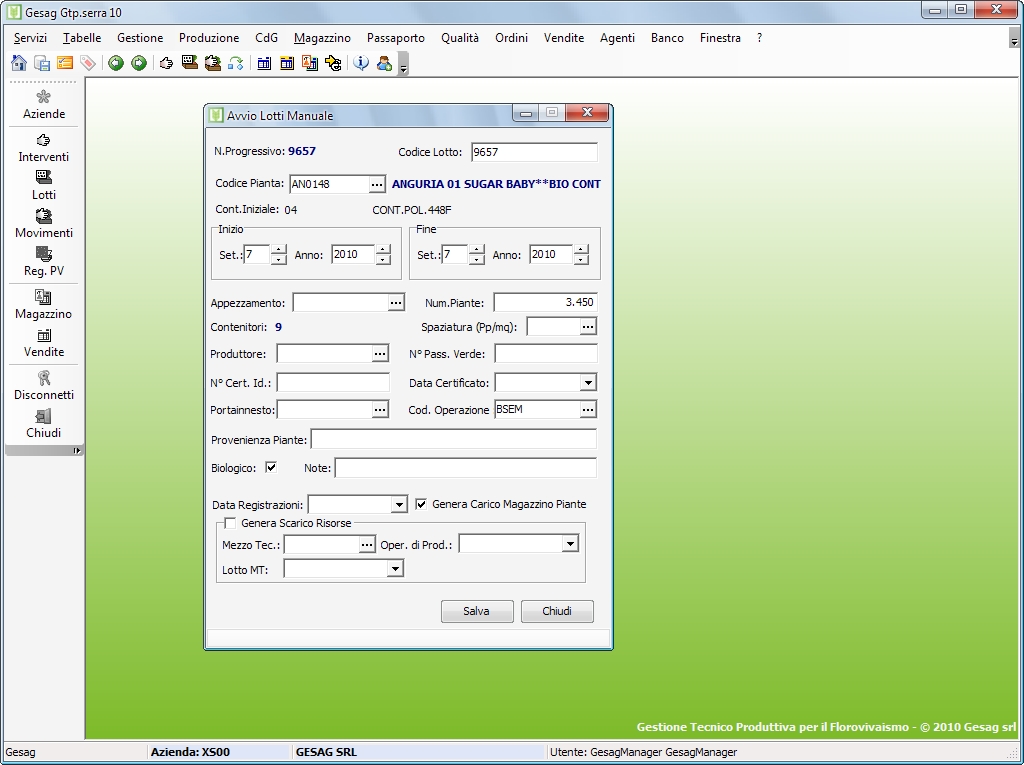
Task: Open Magazzino in the left sidebar
Action: point(44,304)
